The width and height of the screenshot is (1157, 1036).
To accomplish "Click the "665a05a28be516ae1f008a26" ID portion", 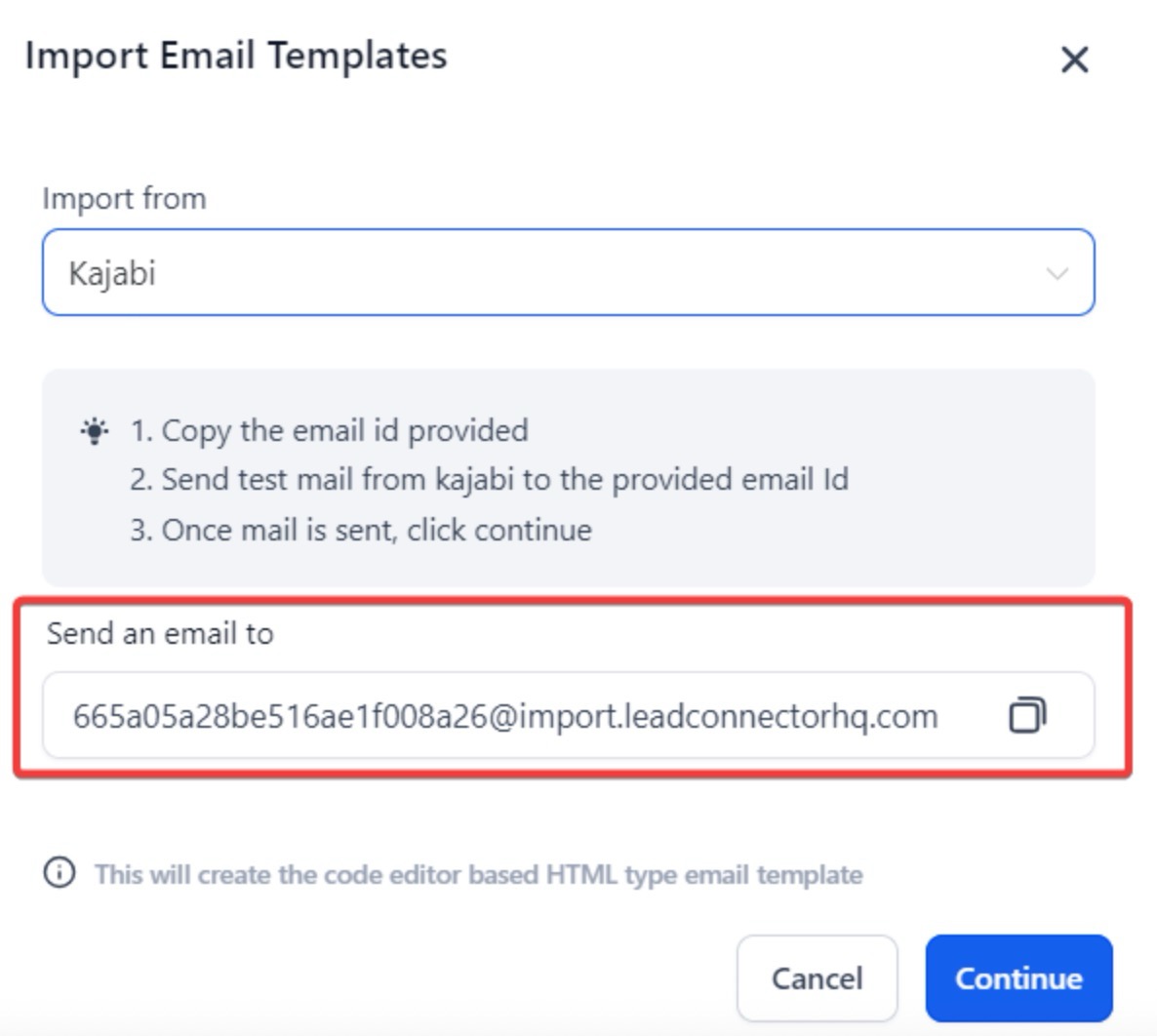I will [x=279, y=716].
